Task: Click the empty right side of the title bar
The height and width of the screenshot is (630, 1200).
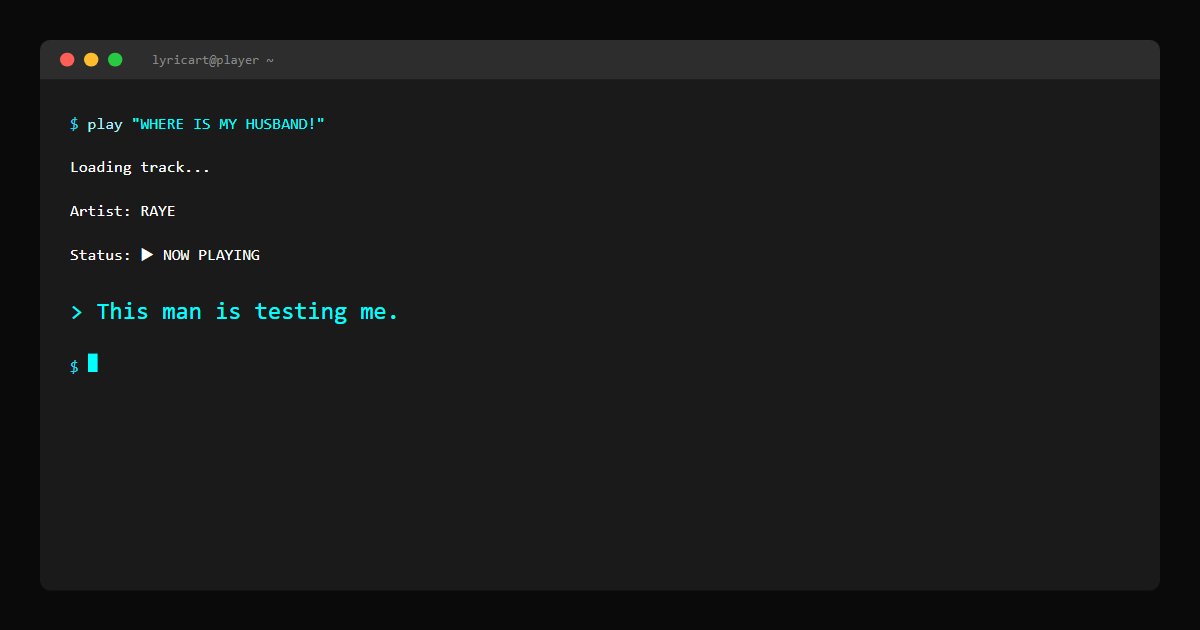Action: (800, 60)
